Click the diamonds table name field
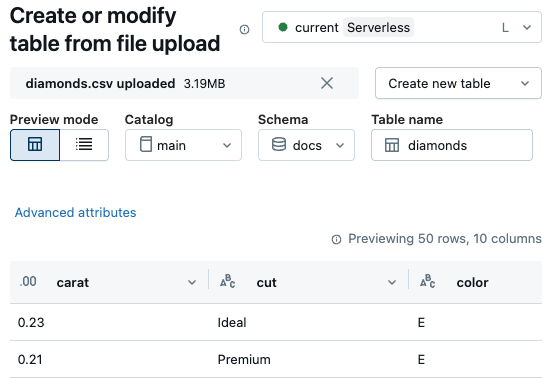549x379 pixels. 452,145
